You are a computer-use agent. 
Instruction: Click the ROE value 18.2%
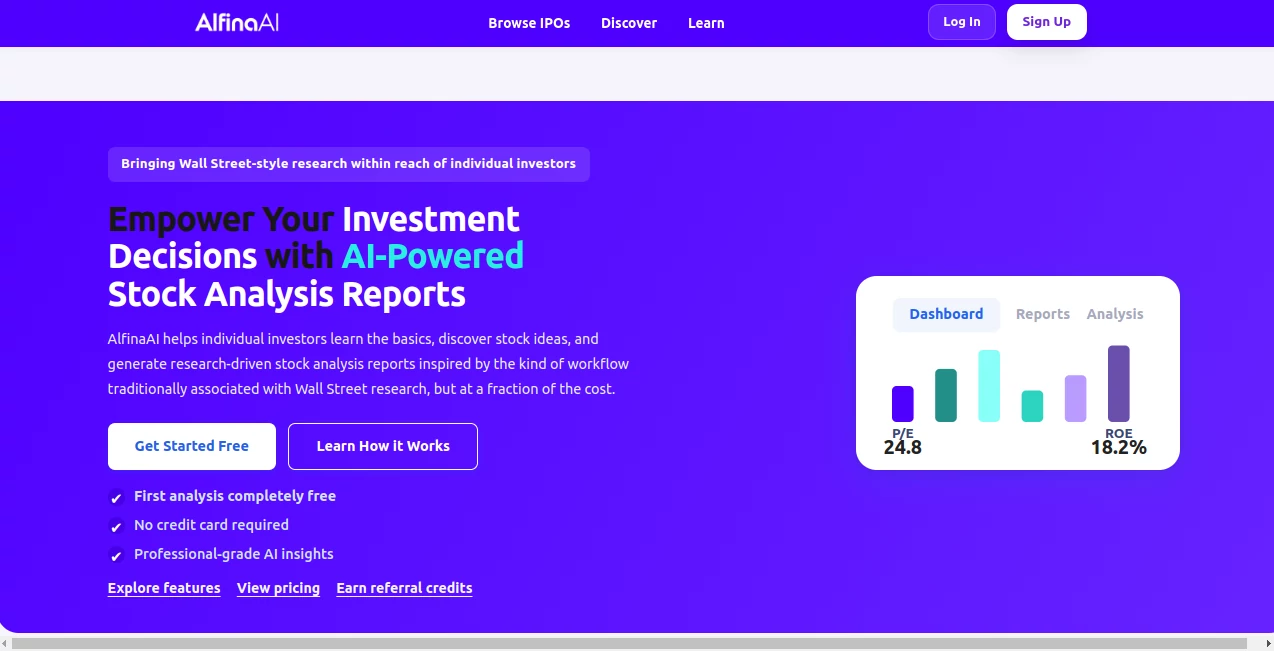1119,448
